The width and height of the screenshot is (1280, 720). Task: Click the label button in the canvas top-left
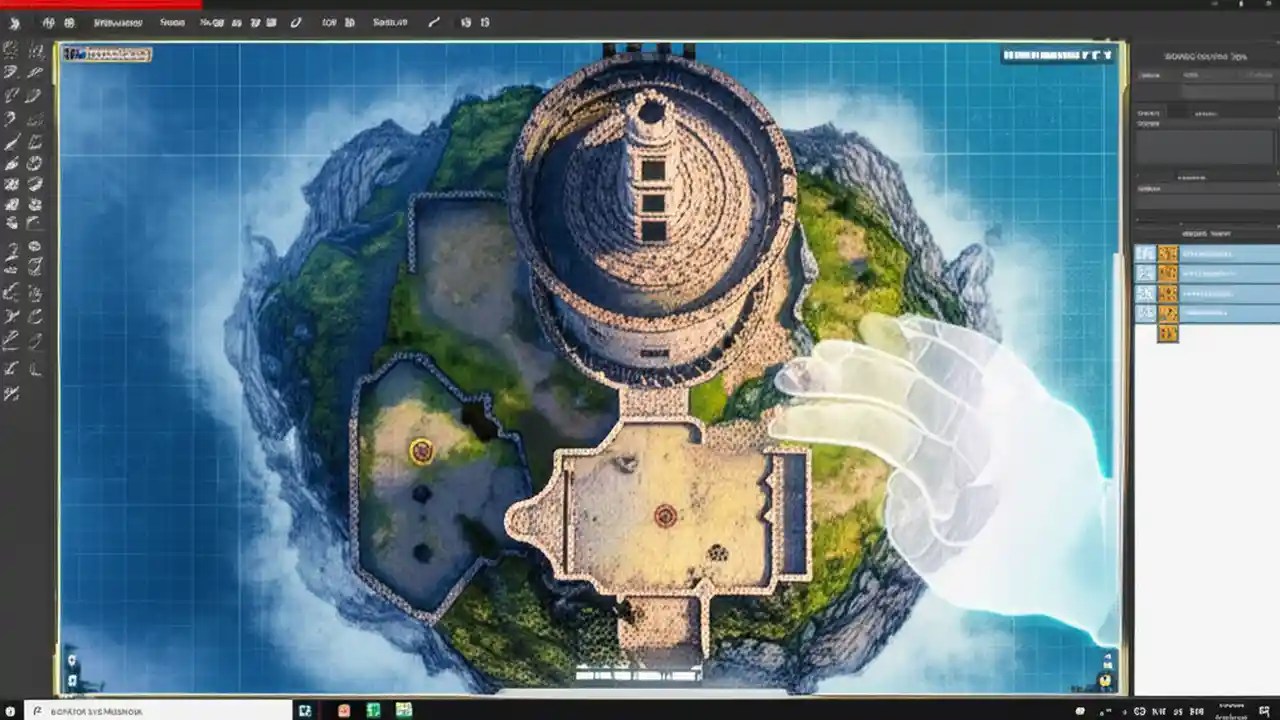[110, 55]
